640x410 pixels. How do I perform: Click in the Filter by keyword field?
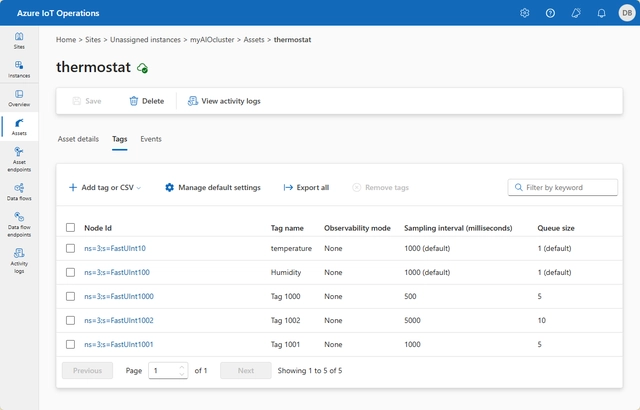[562, 187]
